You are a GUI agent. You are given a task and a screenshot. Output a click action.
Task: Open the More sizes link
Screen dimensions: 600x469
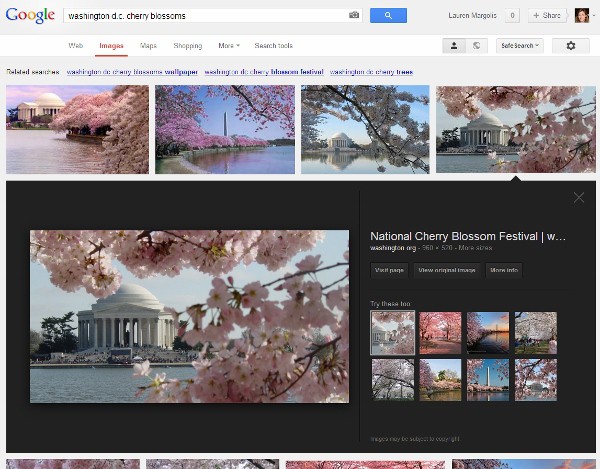(x=475, y=248)
